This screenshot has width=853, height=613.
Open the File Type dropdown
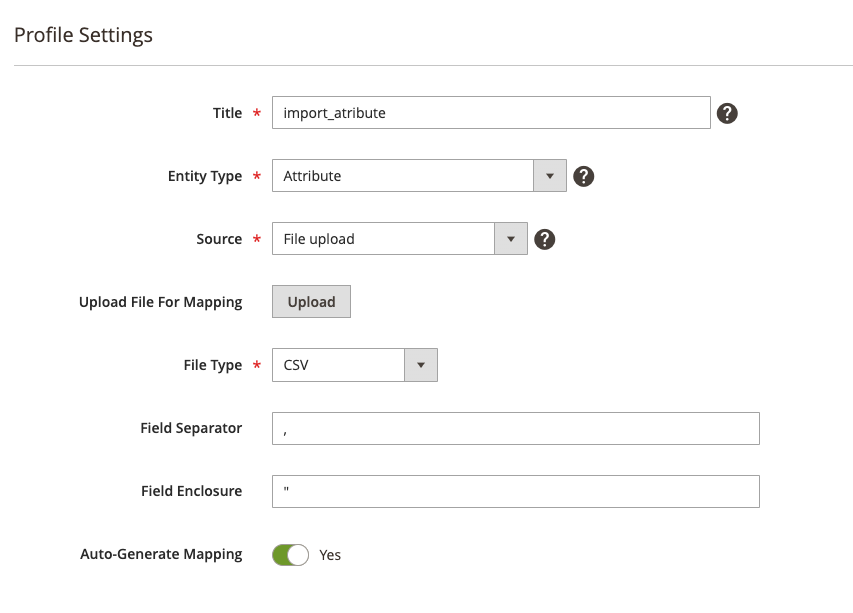pos(355,365)
